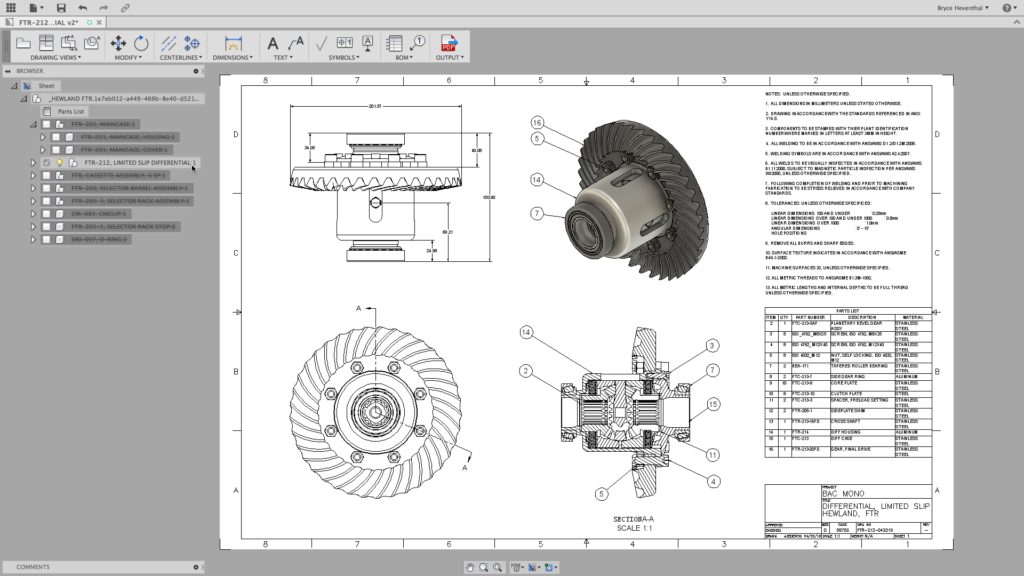Turn off the lightbulb visibility for FTR-212 differential
This screenshot has width=1024, height=576.
[61, 162]
